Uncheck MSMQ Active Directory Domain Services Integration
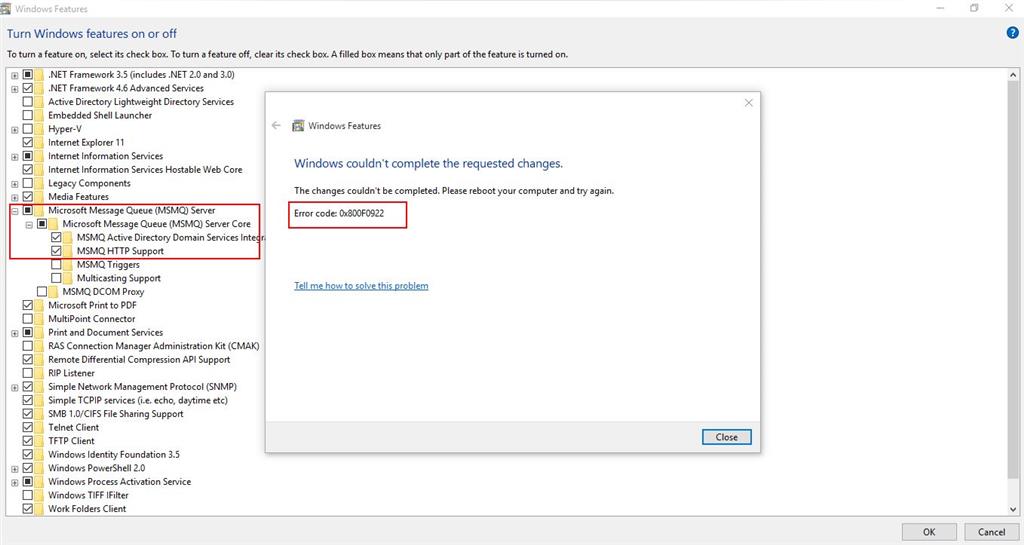Viewport: 1024px width, 545px height. (x=56, y=237)
